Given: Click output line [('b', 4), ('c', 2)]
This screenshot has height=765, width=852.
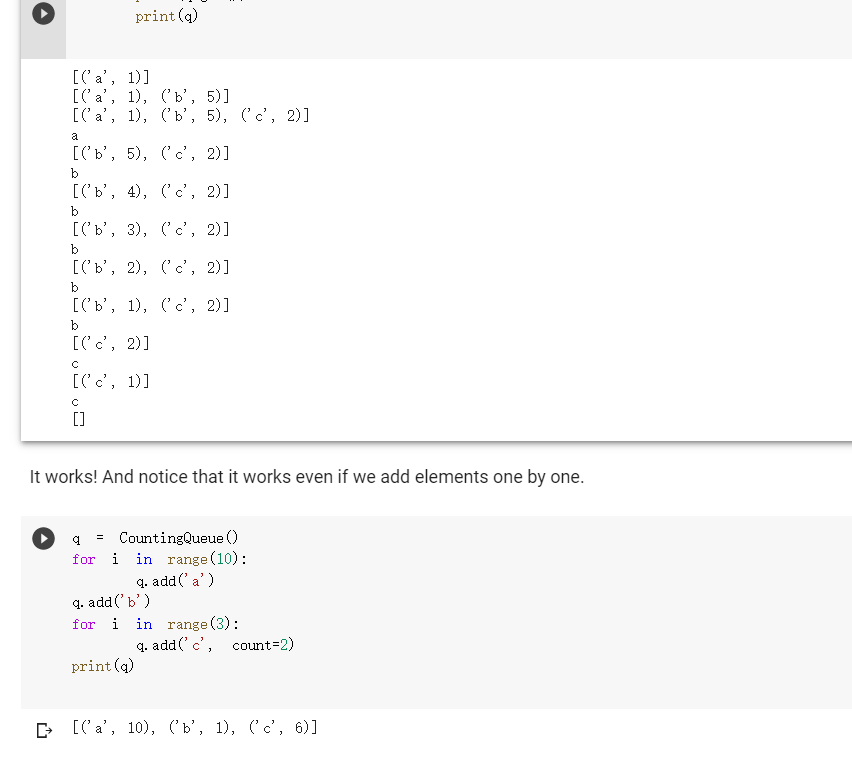Looking at the screenshot, I should click(x=151, y=191).
